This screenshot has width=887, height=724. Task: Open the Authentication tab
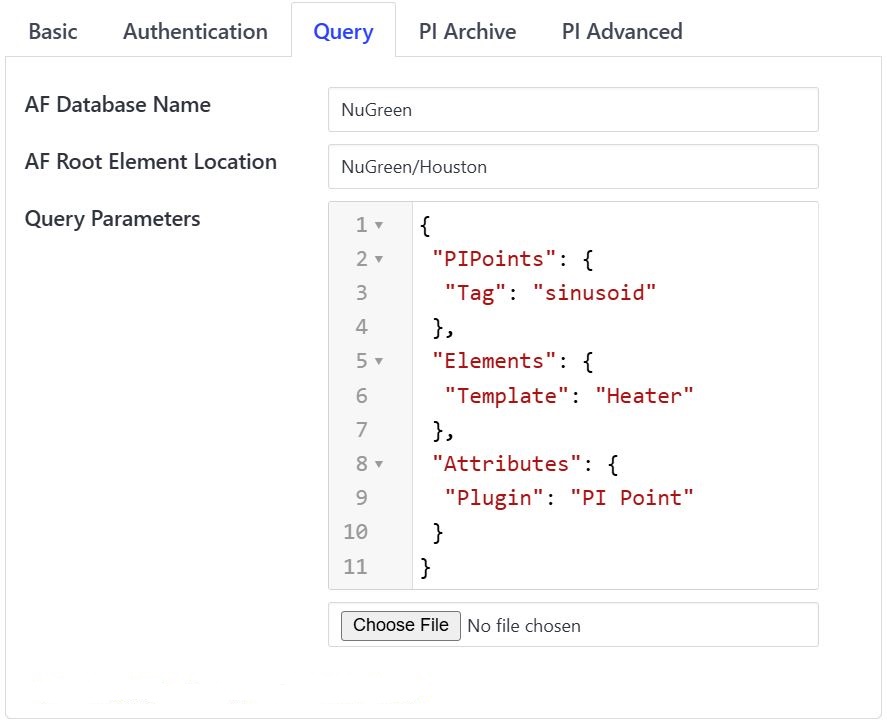(195, 31)
